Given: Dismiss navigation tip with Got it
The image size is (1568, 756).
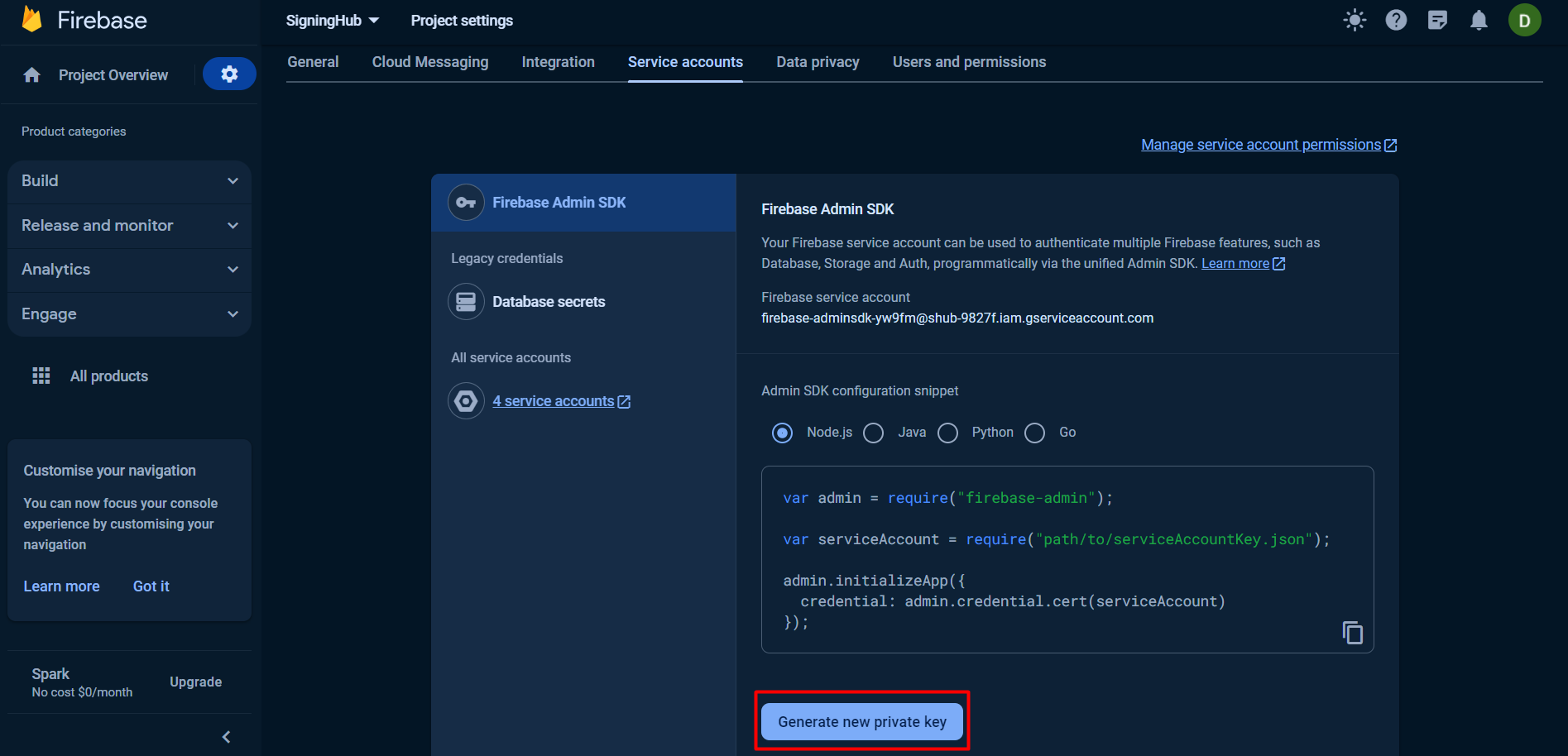Looking at the screenshot, I should 151,586.
